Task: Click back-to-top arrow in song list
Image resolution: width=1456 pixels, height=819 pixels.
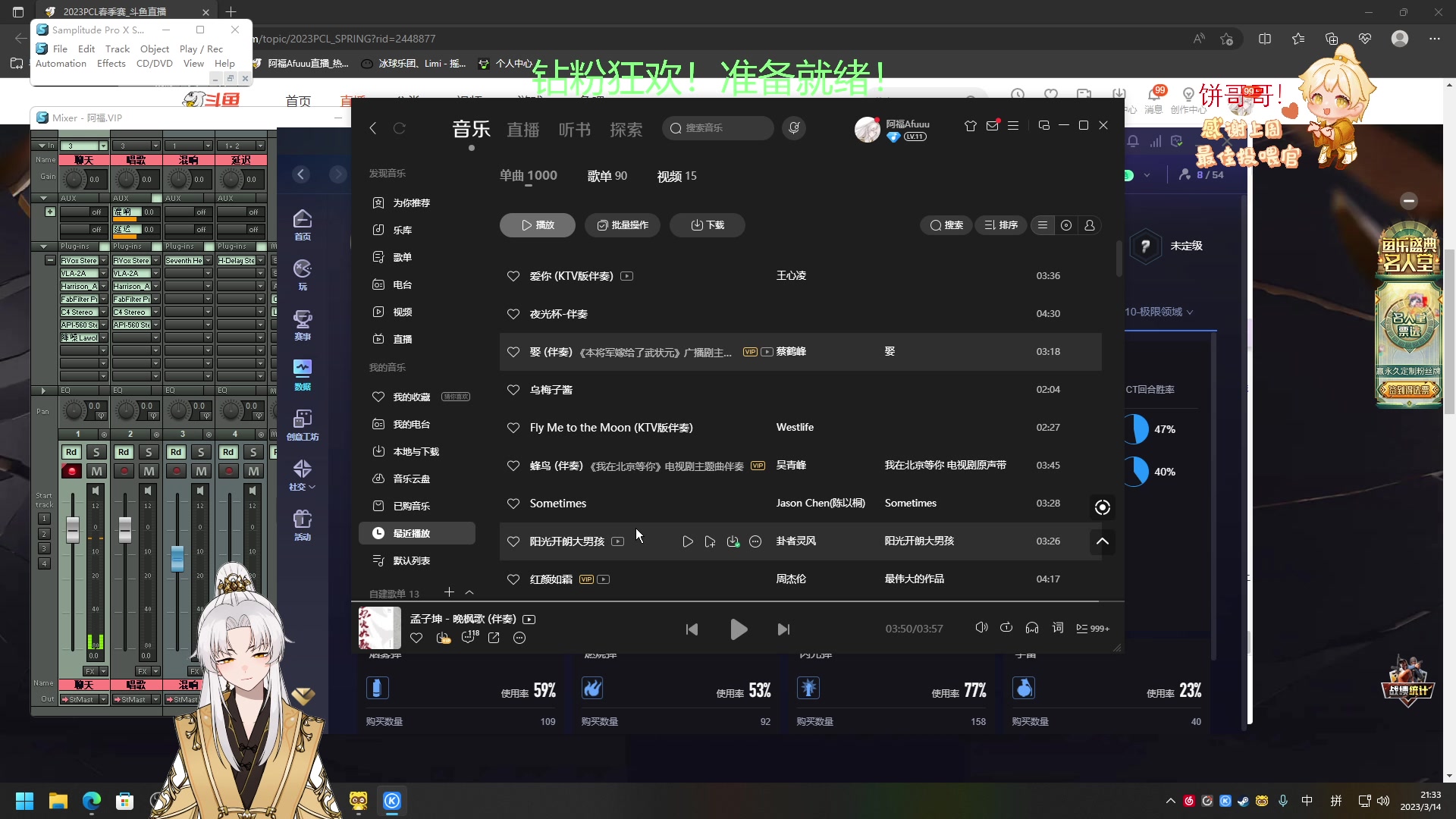Action: (x=1103, y=541)
